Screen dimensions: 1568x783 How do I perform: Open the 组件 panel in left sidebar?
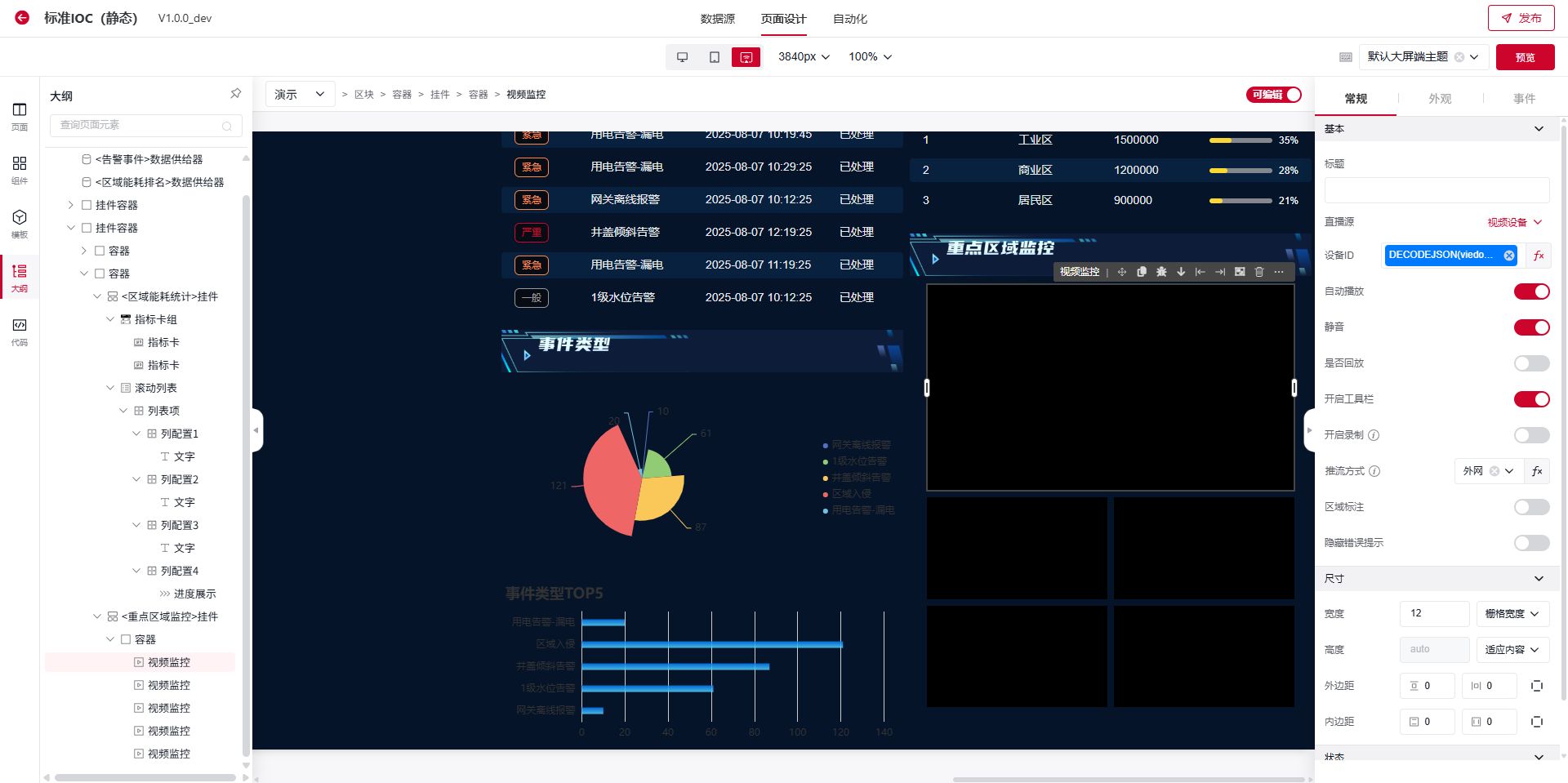[x=20, y=169]
